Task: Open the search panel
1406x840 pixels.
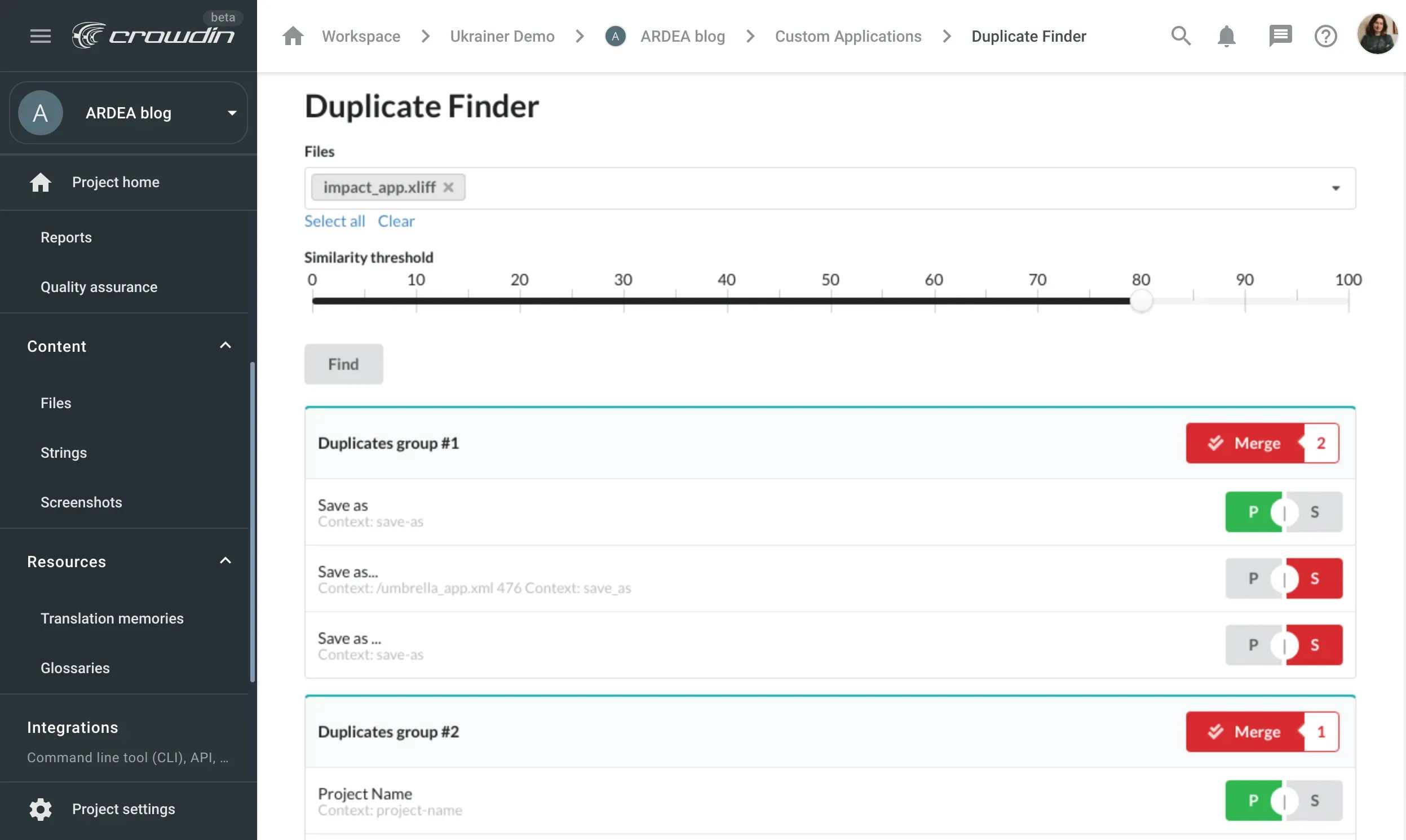Action: (x=1180, y=36)
